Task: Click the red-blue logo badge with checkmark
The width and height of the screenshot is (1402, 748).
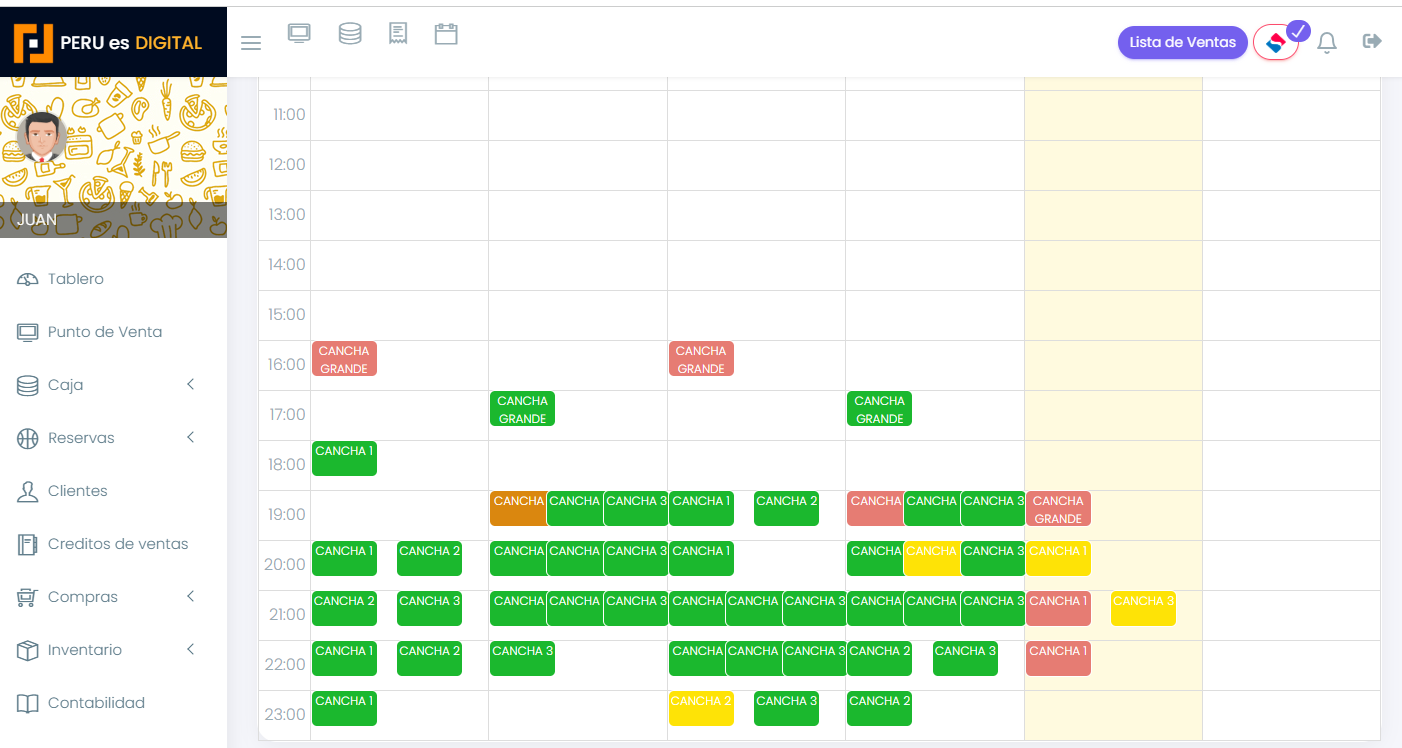Action: [x=1277, y=42]
